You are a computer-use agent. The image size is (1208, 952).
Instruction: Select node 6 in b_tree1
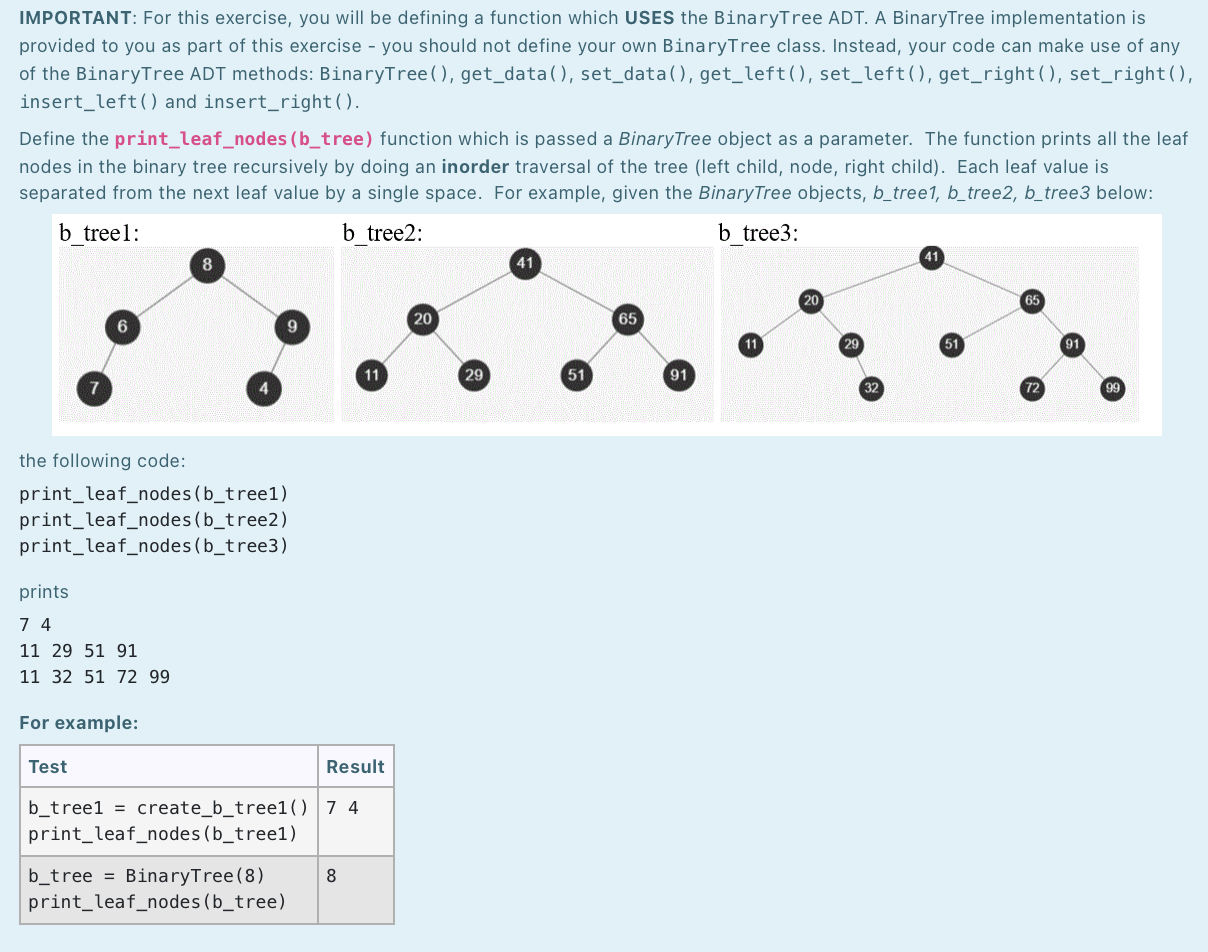[x=121, y=327]
